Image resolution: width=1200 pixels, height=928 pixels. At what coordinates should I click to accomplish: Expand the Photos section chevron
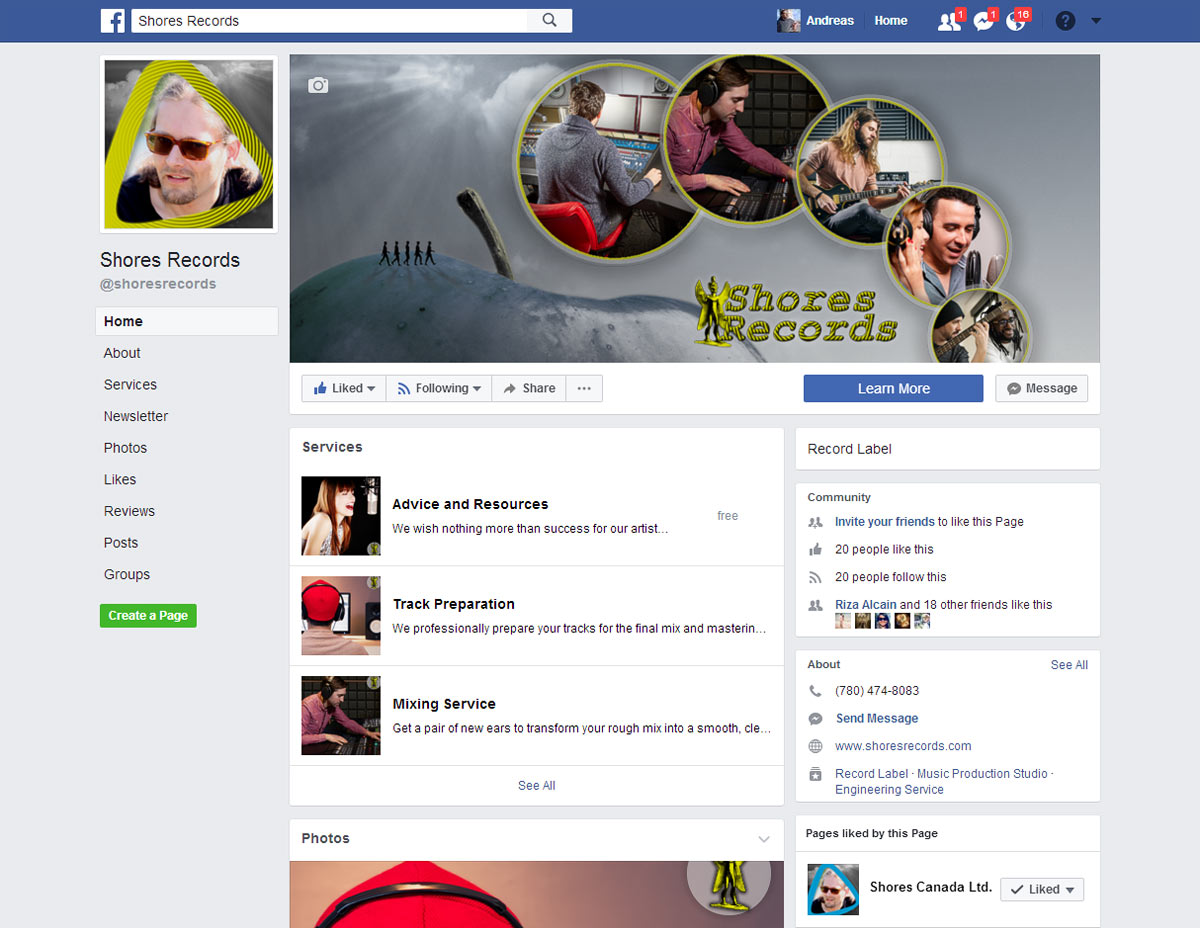tap(764, 839)
